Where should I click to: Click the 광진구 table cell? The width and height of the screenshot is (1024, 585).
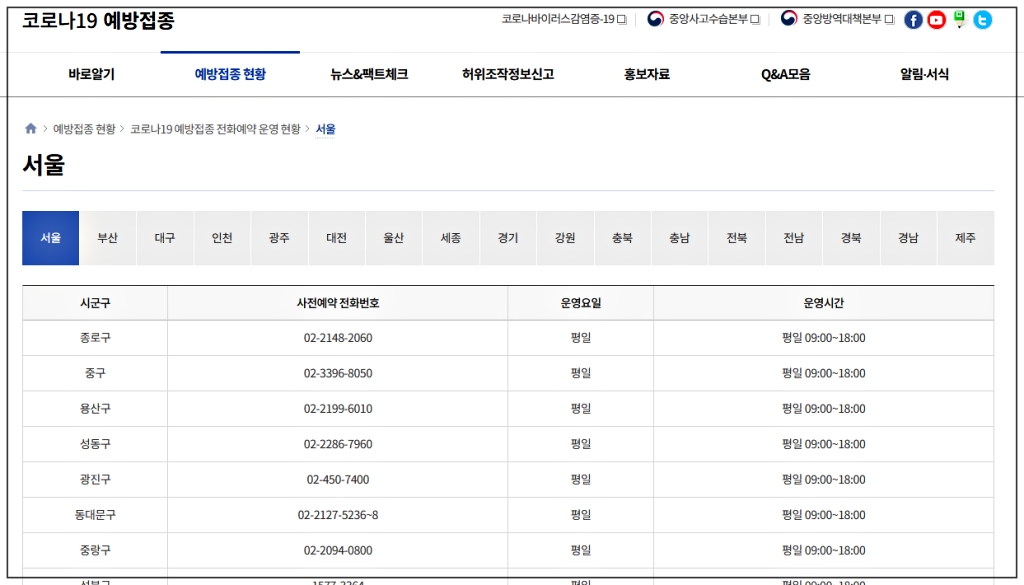tap(95, 479)
